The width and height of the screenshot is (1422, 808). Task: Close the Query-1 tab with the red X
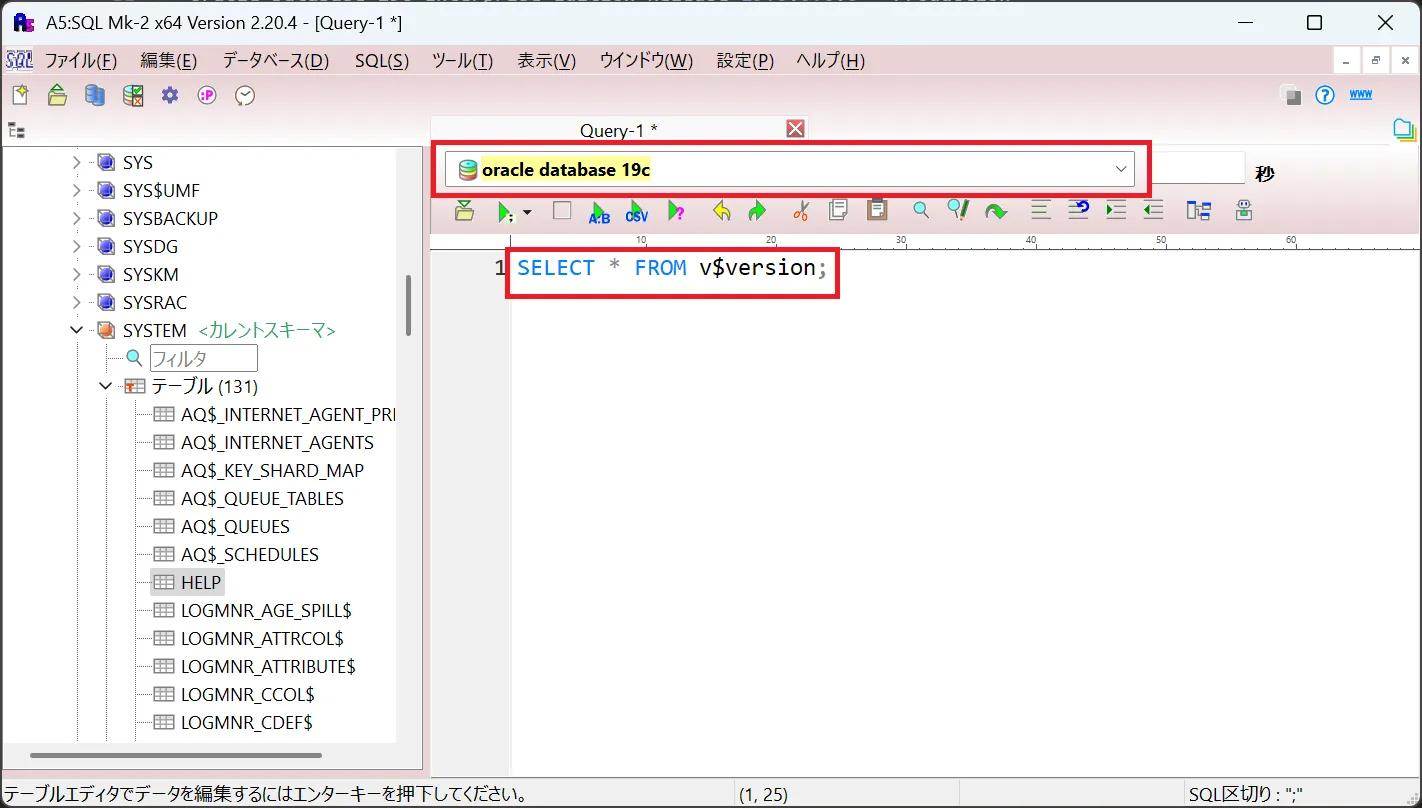[796, 128]
